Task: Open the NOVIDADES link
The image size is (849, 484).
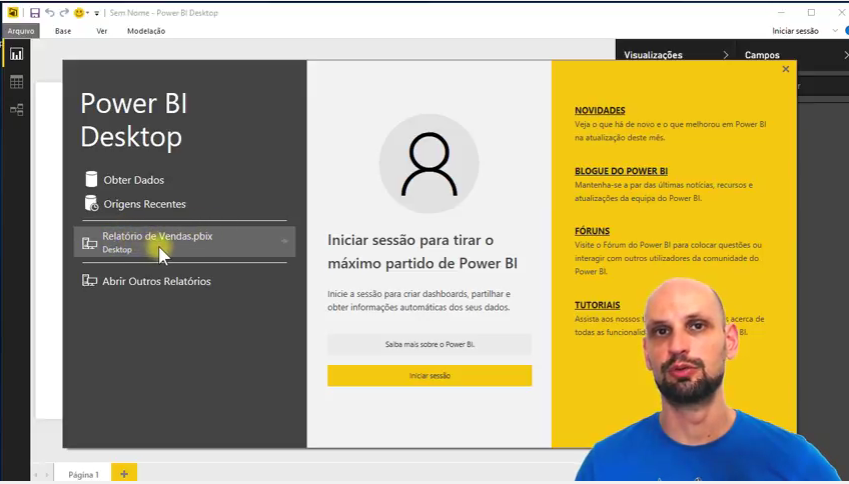Action: (x=600, y=110)
